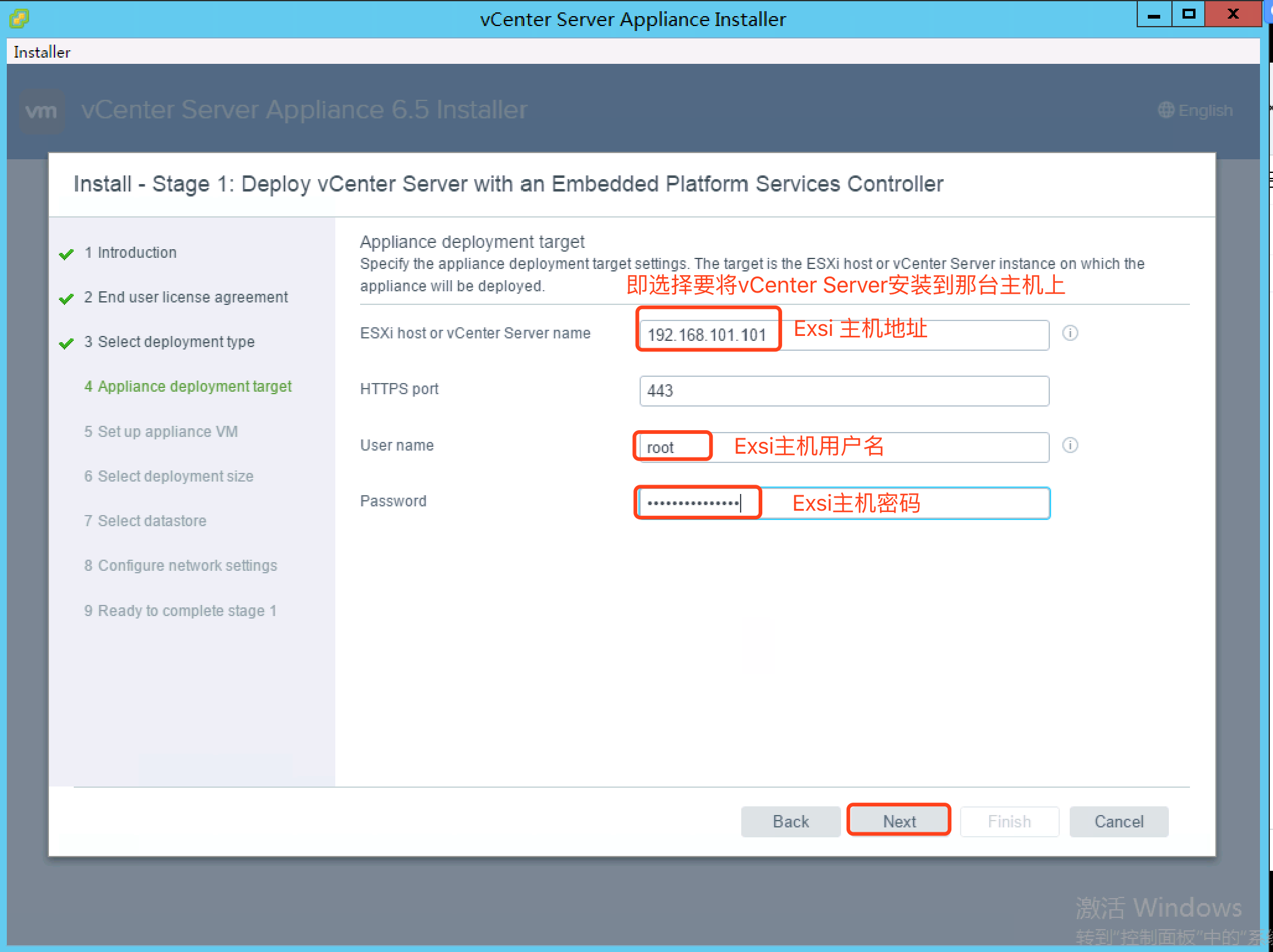Select step 8 Configure network settings
This screenshot has width=1273, height=952.
(180, 565)
